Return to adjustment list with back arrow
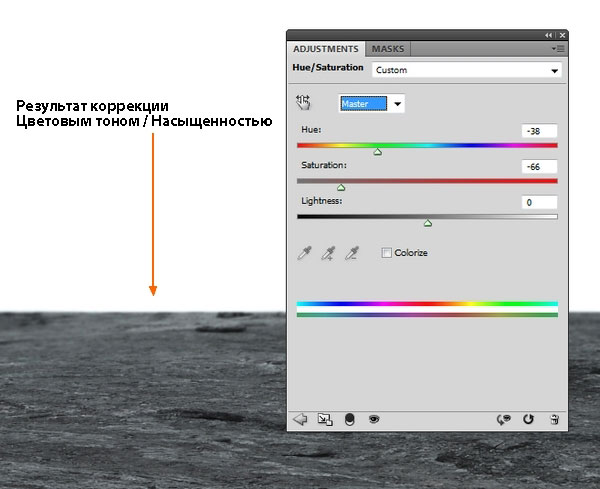600x489 pixels. tap(300, 419)
